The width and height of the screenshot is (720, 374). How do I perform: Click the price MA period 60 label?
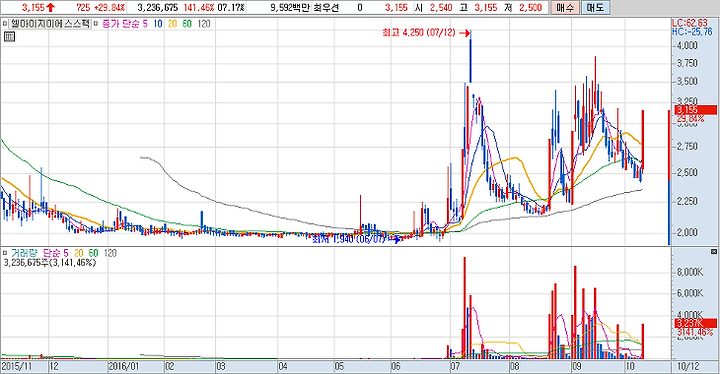187,24
